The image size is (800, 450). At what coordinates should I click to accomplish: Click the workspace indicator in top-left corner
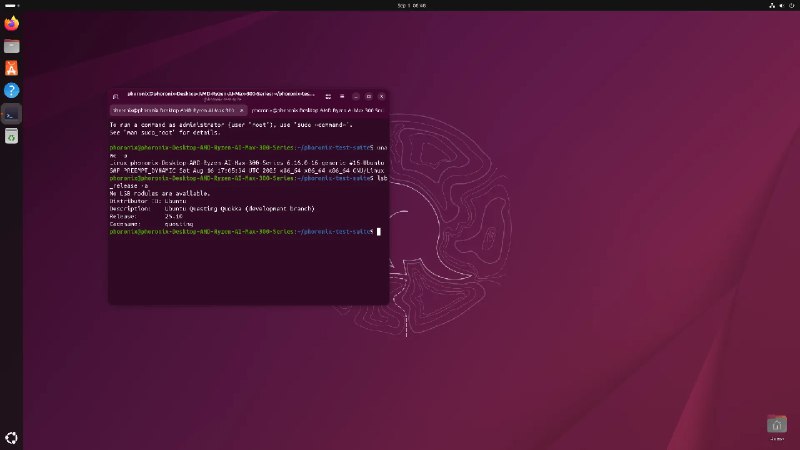[x=8, y=5]
